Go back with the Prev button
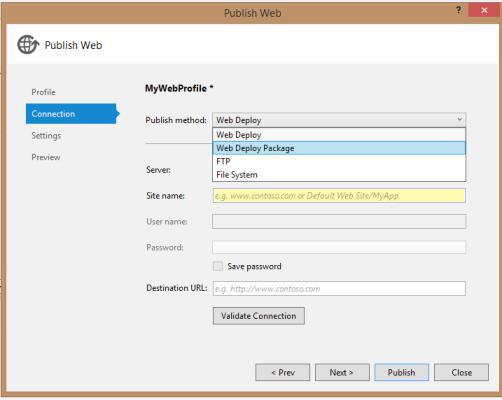This screenshot has width=502, height=400. click(x=283, y=372)
